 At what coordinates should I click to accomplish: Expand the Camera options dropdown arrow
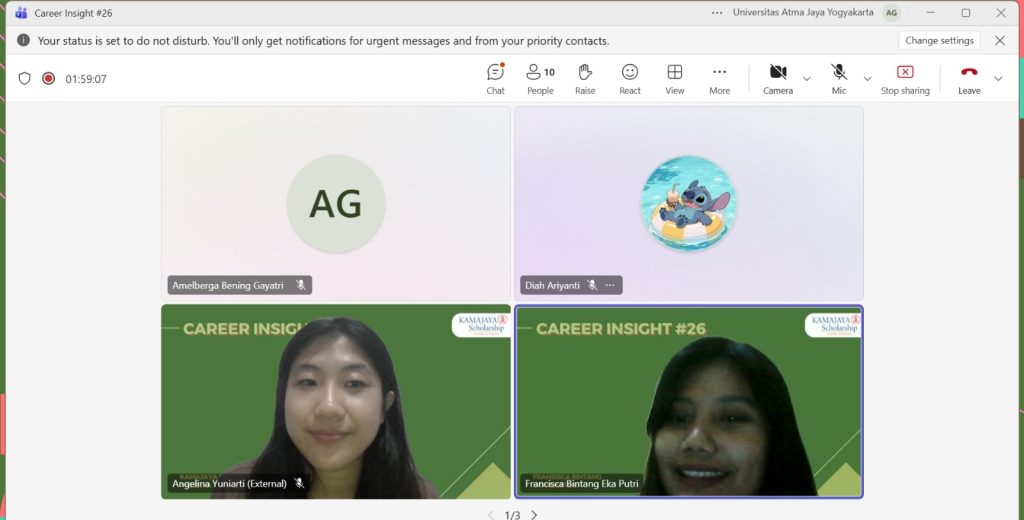click(x=807, y=79)
